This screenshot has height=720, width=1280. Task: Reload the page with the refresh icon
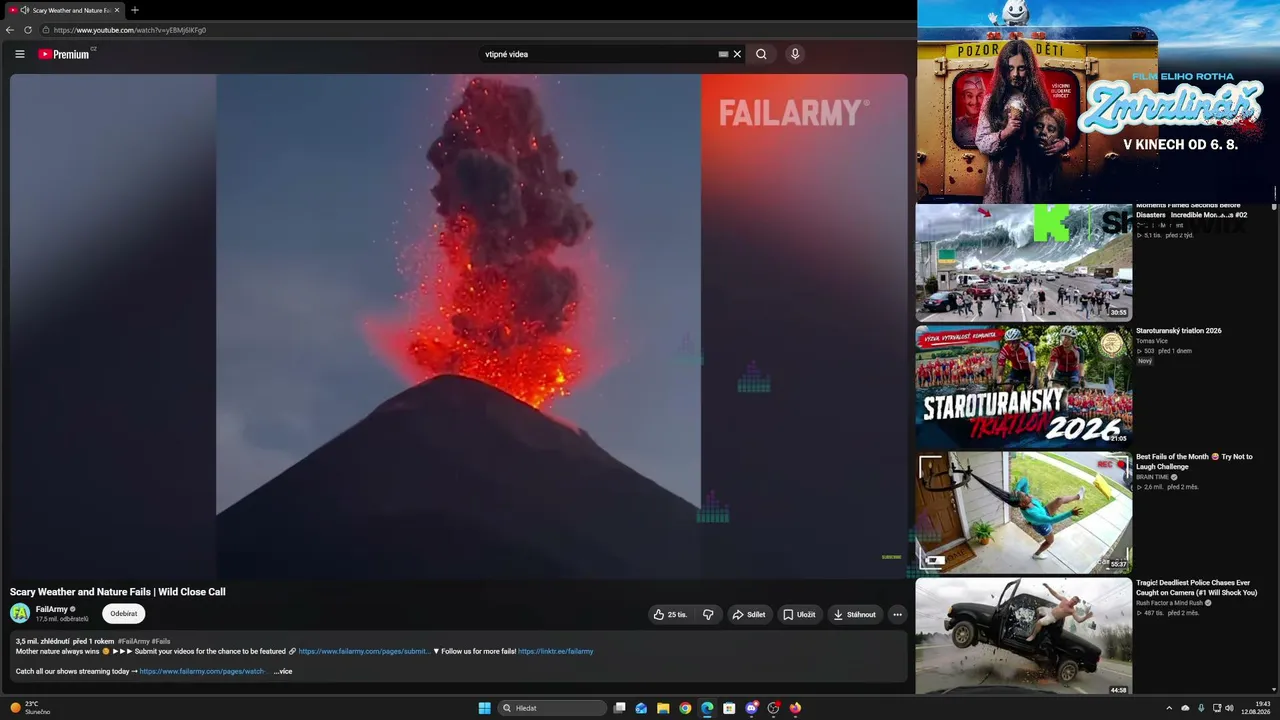pyautogui.click(x=28, y=30)
